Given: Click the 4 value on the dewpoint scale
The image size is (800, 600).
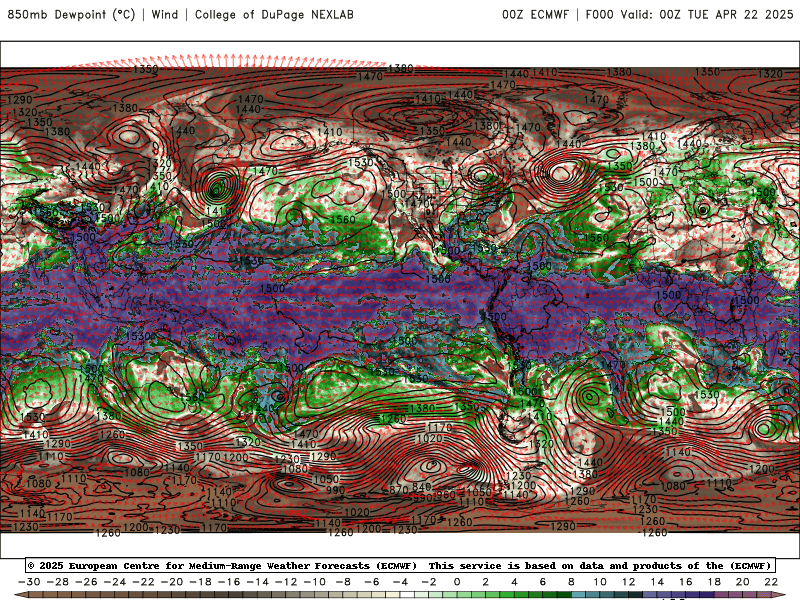Looking at the screenshot, I should [x=514, y=582].
